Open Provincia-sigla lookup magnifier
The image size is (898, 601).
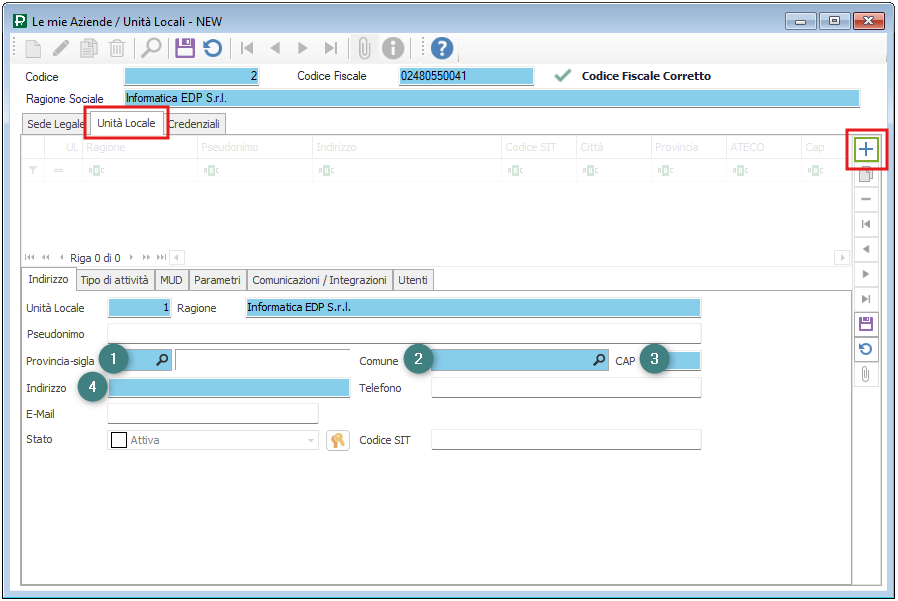click(162, 360)
